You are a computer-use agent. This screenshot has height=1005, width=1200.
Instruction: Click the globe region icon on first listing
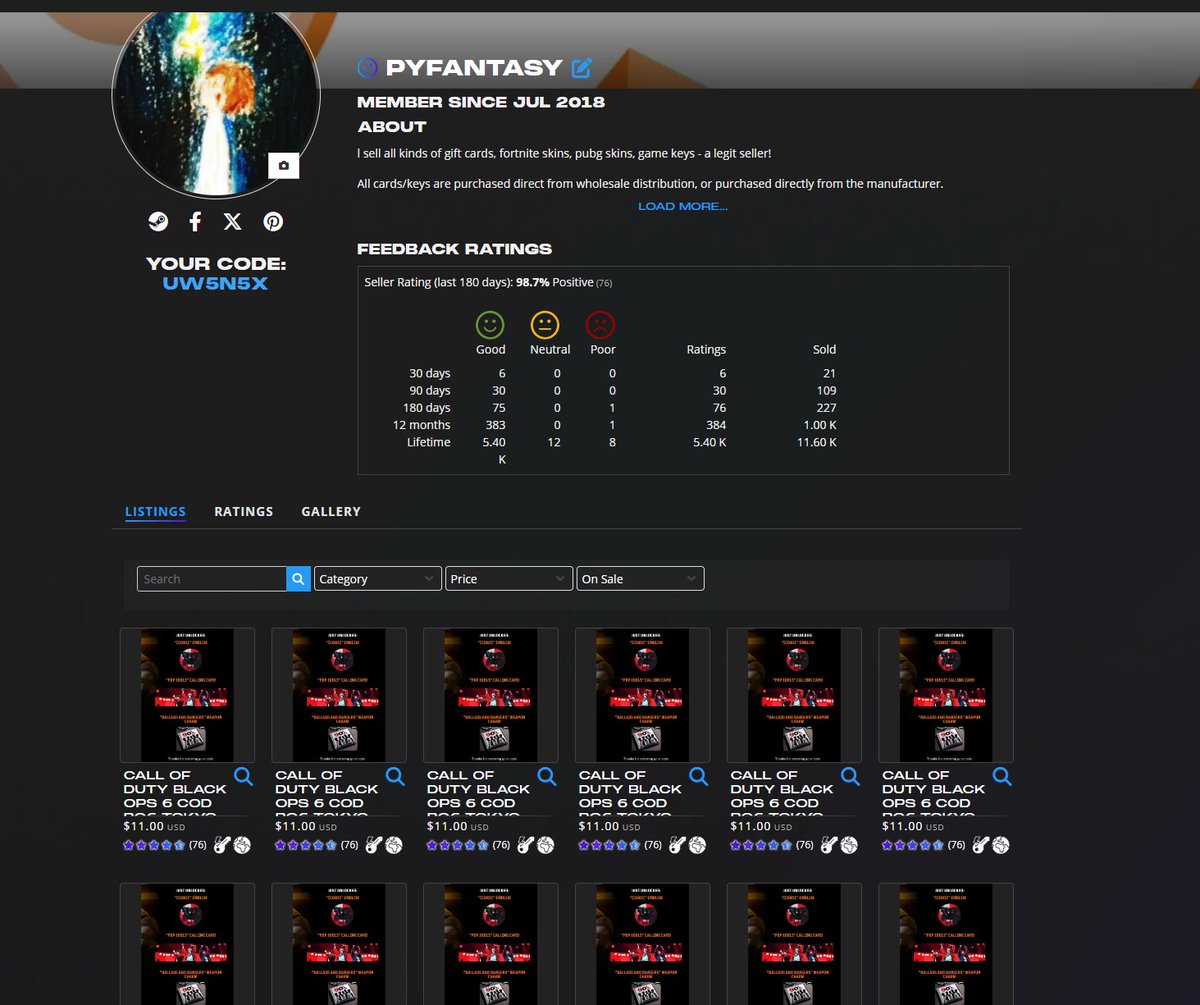242,845
